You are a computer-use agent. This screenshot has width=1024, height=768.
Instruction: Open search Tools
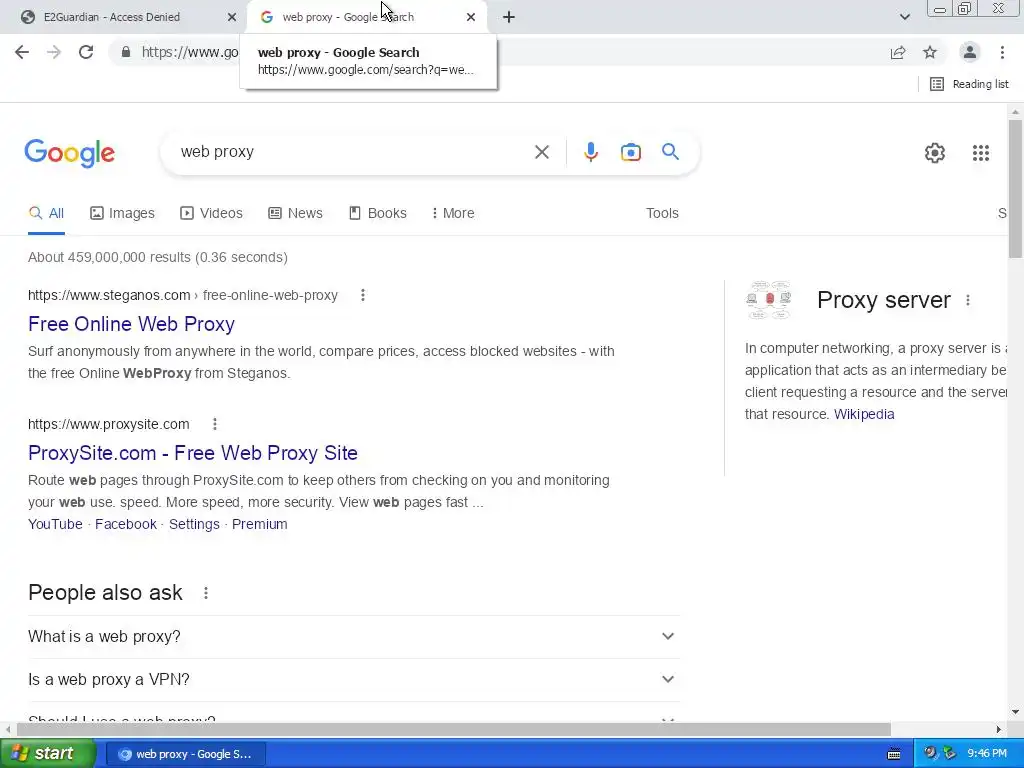662,214
